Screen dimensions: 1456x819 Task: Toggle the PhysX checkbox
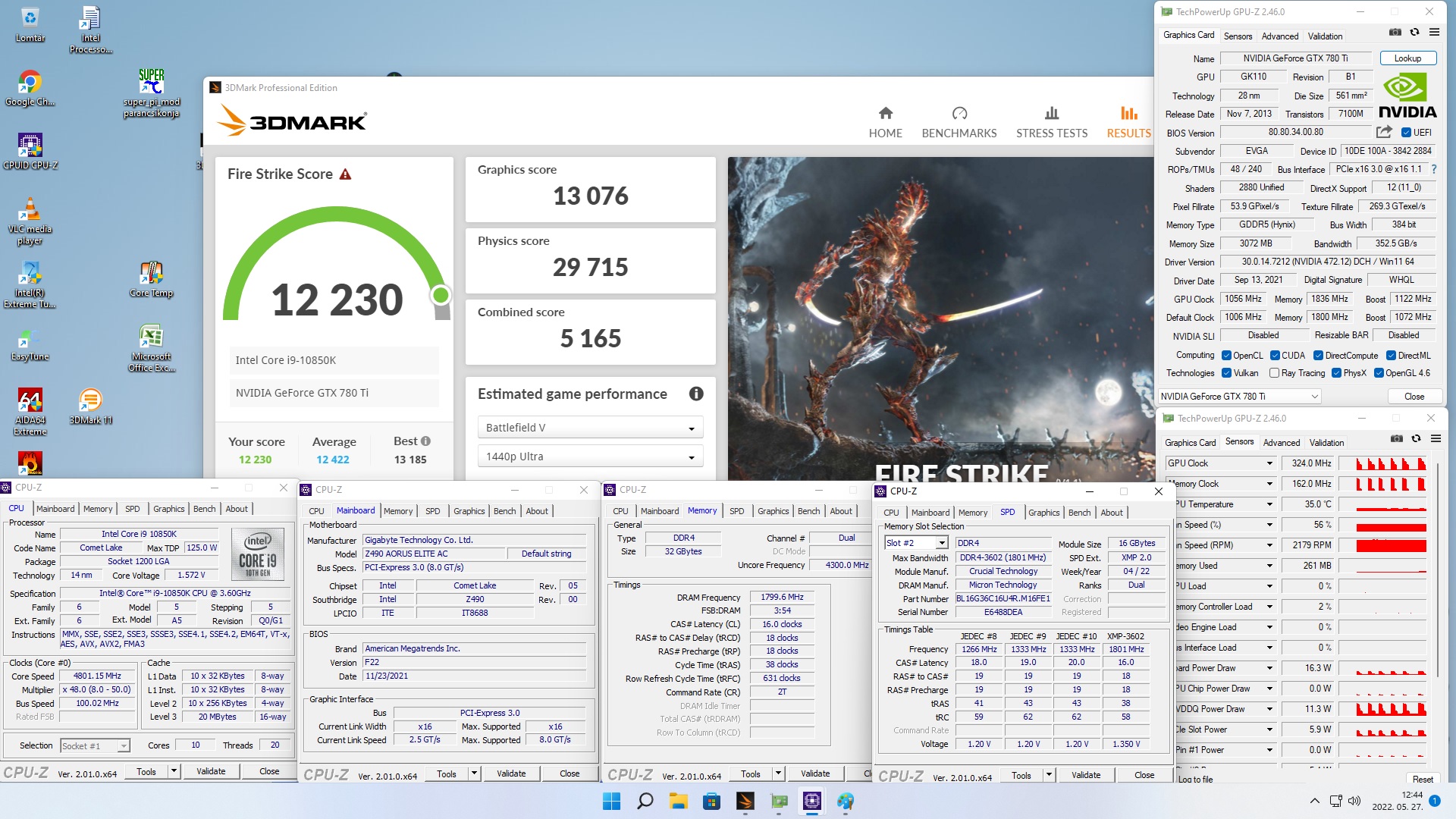click(x=1336, y=373)
